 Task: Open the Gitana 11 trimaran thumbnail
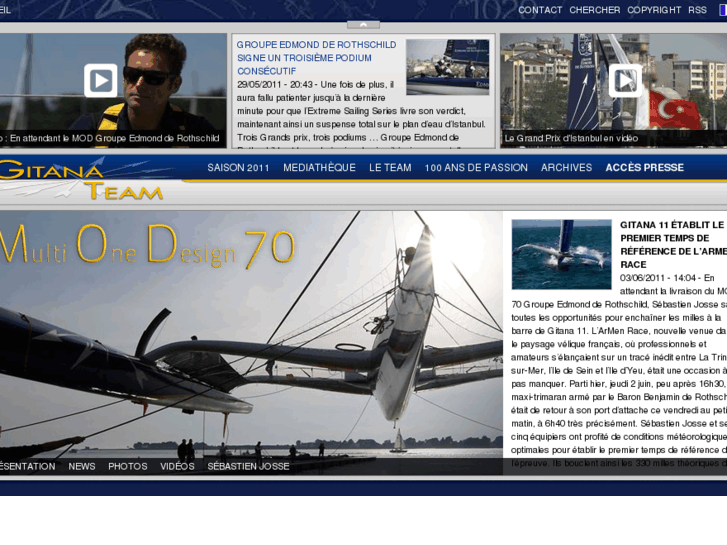pyautogui.click(x=561, y=255)
